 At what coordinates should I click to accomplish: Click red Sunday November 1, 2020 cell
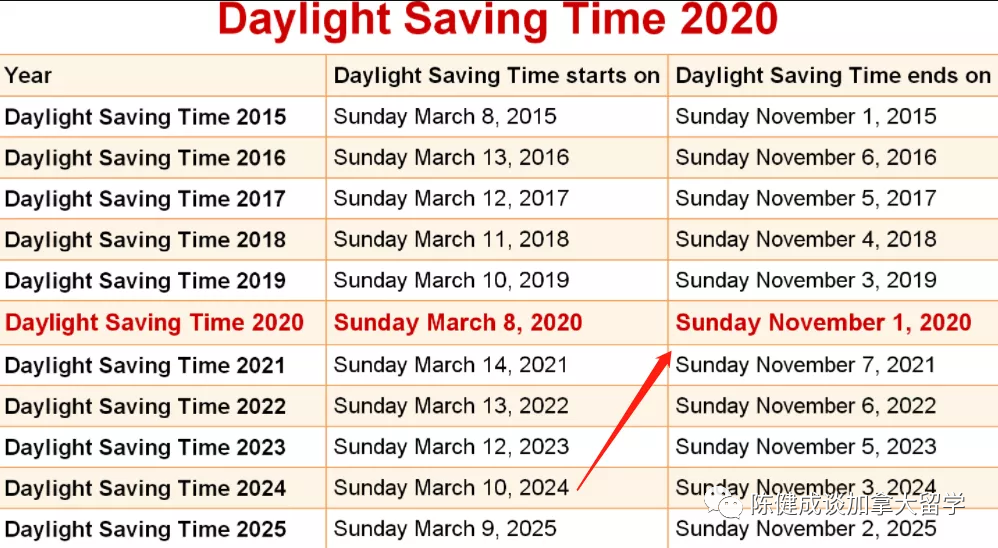click(824, 323)
